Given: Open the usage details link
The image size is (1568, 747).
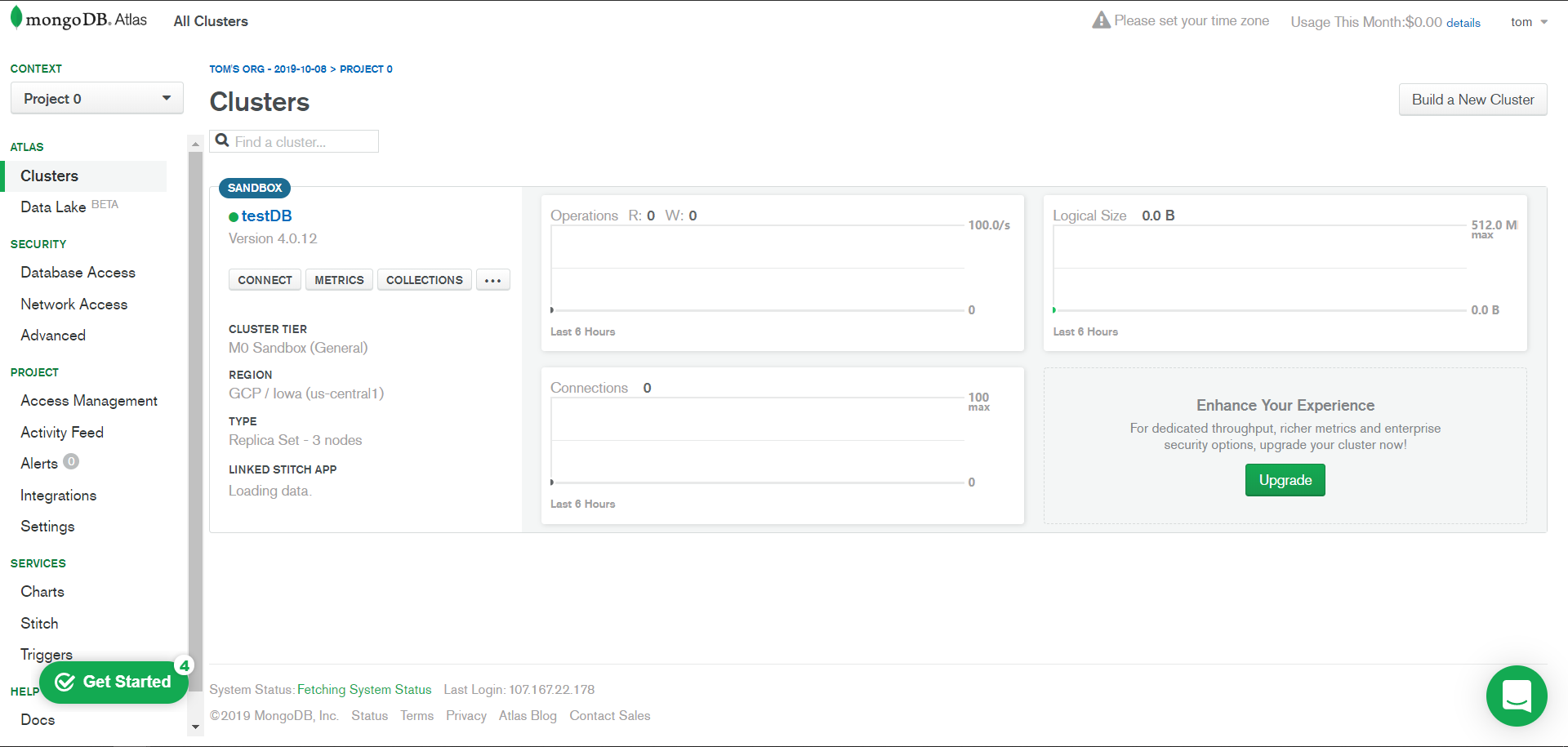Looking at the screenshot, I should point(1463,23).
